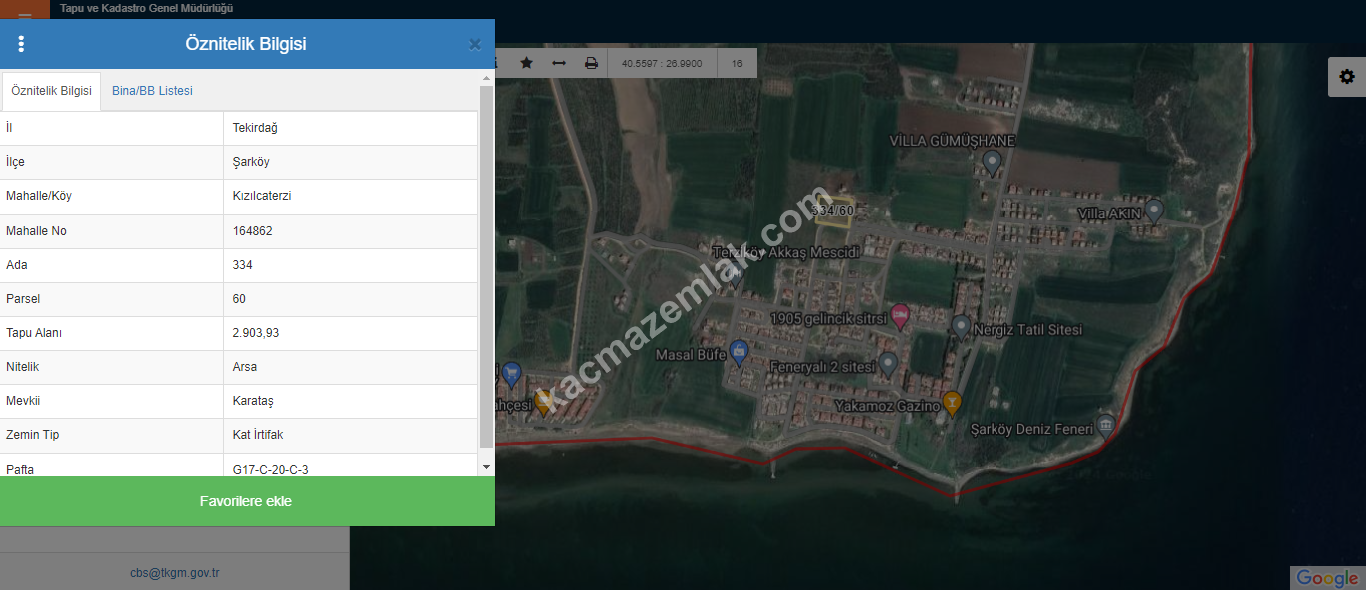Click the scrollbar down arrow in panel
The height and width of the screenshot is (590, 1366).
click(486, 467)
